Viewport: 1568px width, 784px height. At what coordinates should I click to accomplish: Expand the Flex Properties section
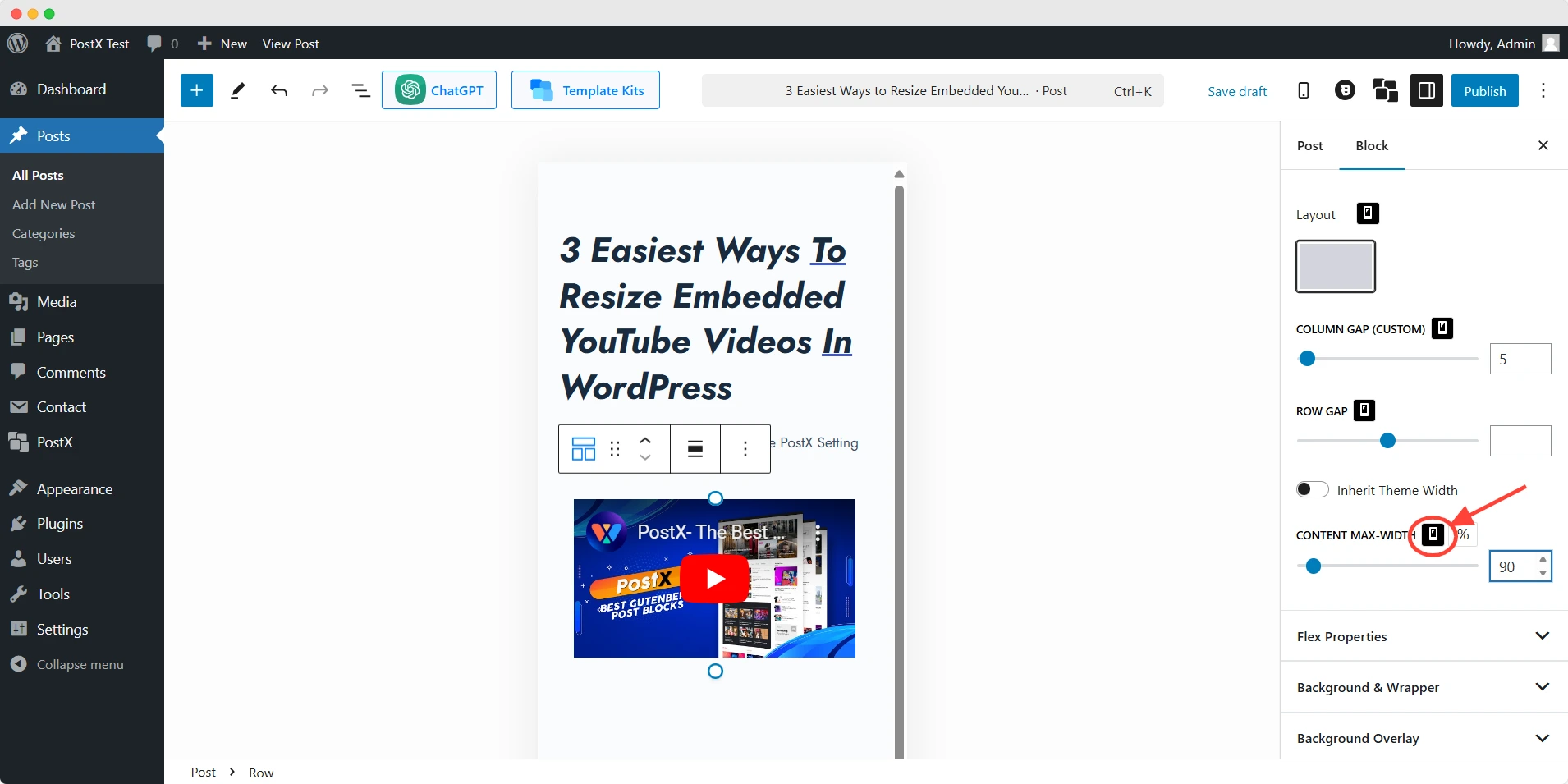pyautogui.click(x=1424, y=636)
